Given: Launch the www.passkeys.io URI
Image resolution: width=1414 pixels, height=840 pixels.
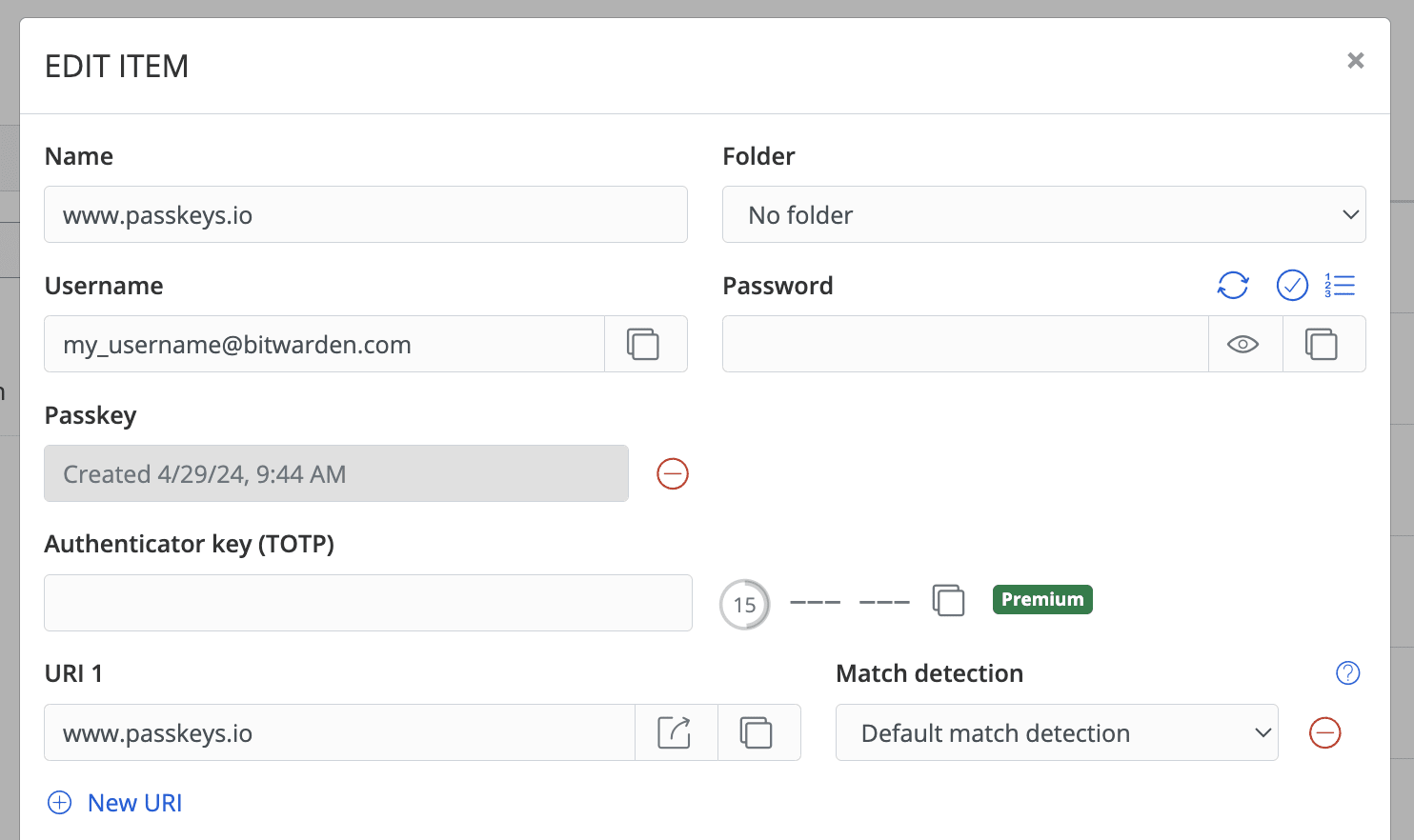Looking at the screenshot, I should 676,732.
